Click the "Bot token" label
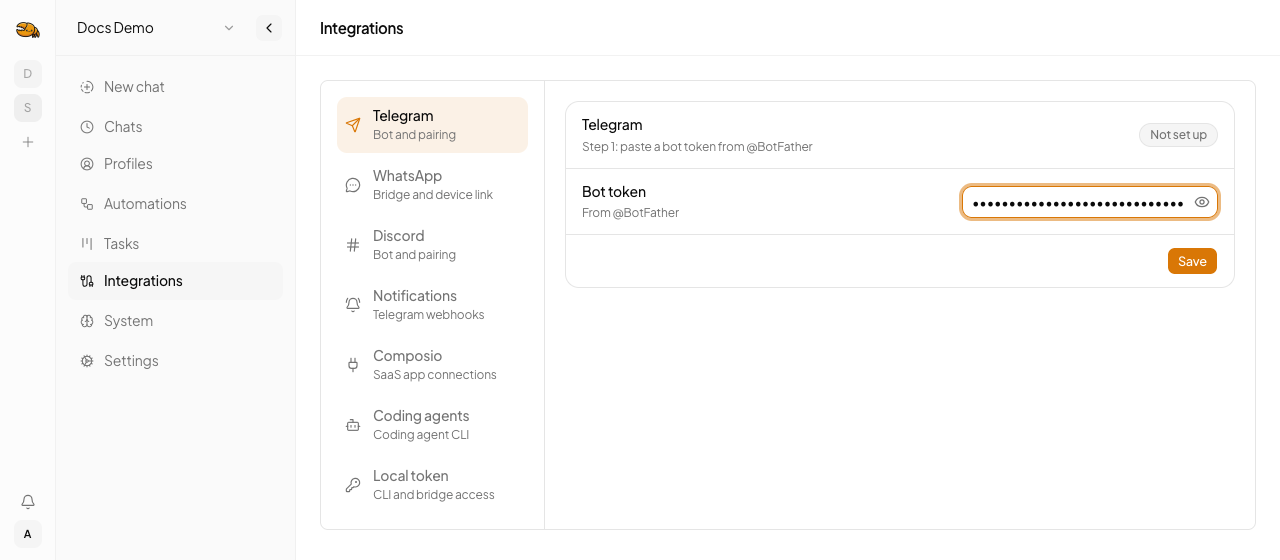This screenshot has width=1280, height=560. (x=614, y=192)
